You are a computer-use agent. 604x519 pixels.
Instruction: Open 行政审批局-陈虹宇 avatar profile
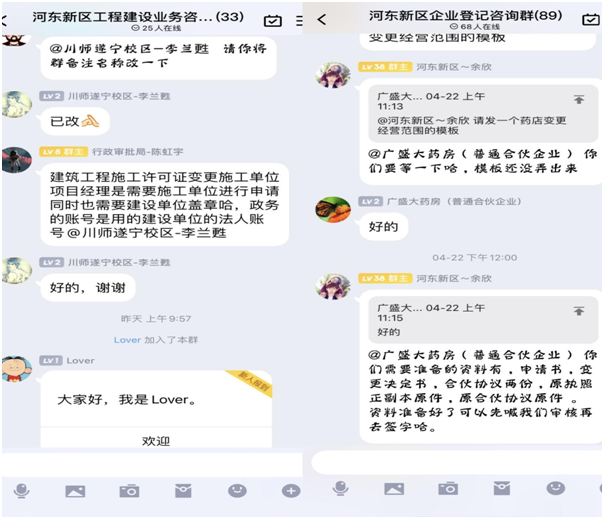point(17,160)
